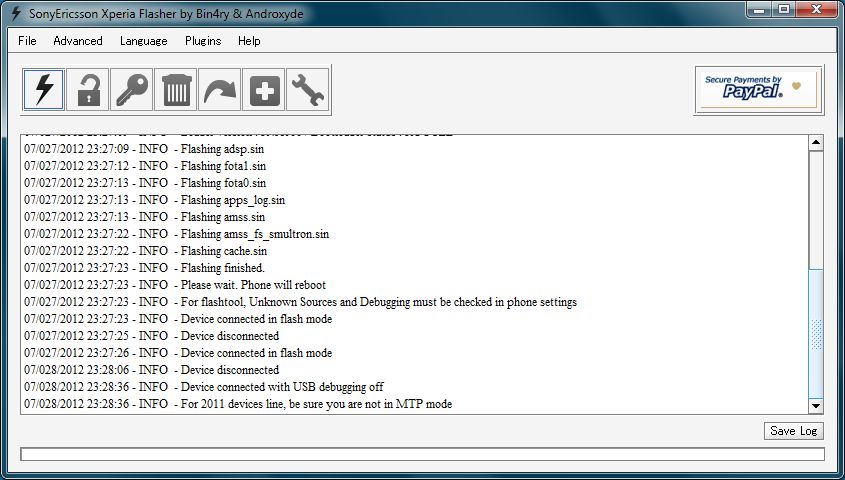Click the key icon in toolbar

click(x=132, y=90)
